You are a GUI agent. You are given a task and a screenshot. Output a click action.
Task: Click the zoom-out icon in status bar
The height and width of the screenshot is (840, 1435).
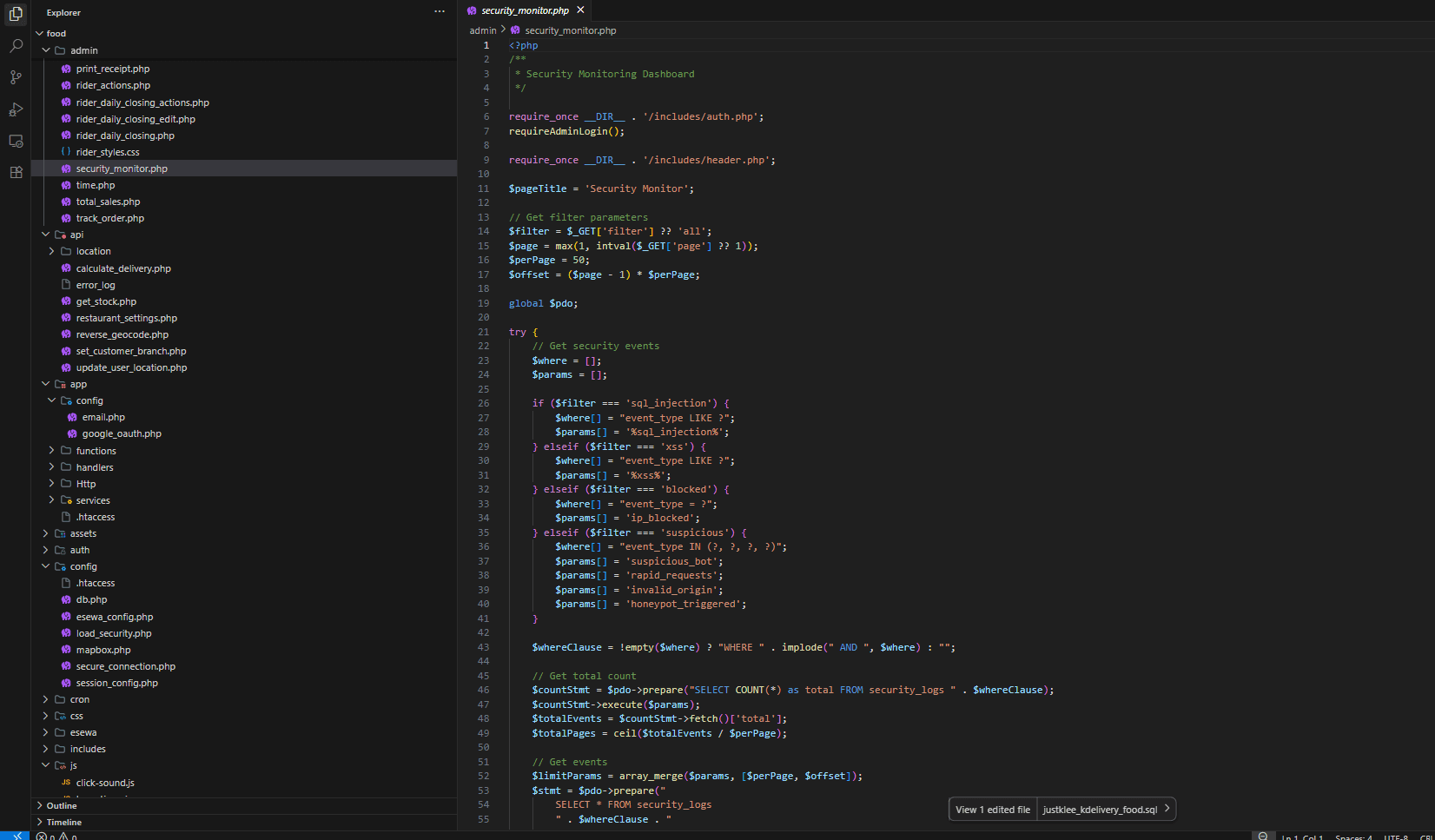[x=1263, y=837]
